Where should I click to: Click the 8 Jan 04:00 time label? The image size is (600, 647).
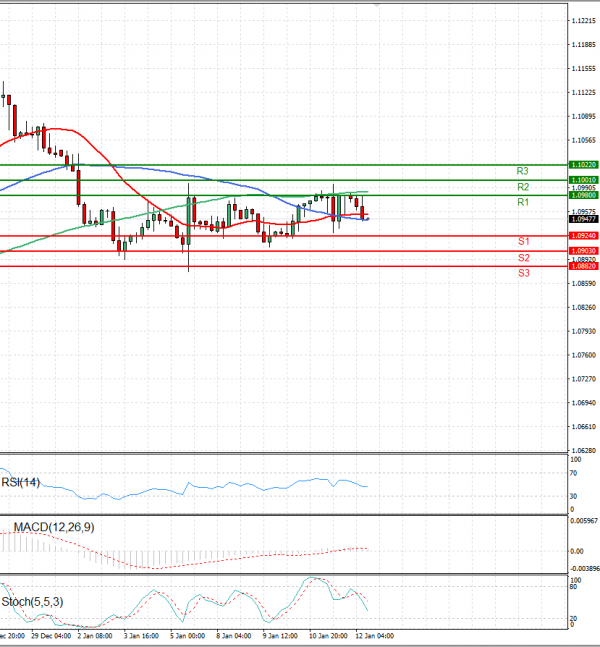point(234,636)
